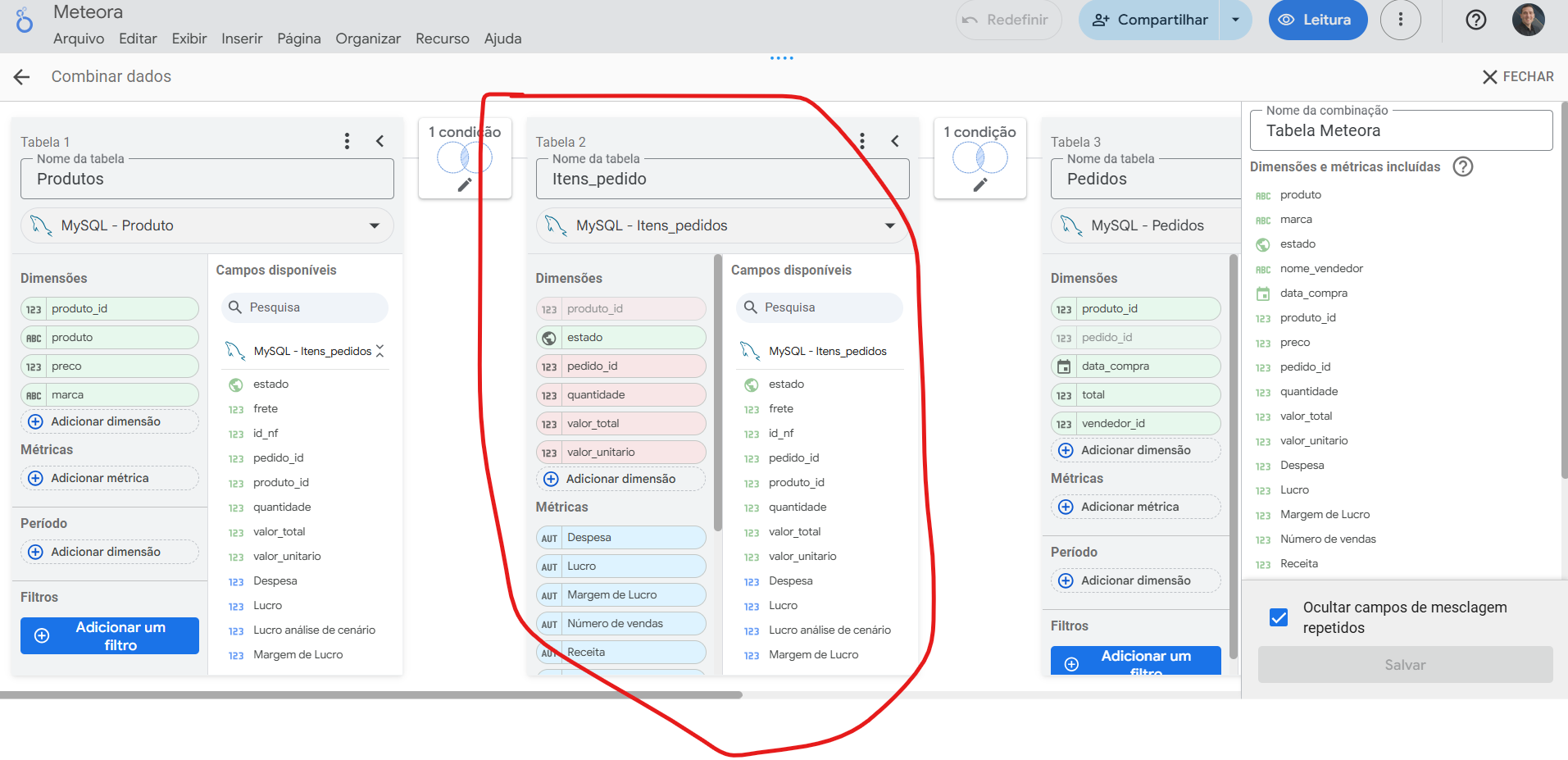Viewport: 1568px width, 760px height.
Task: Click Adicionar um filtro in Tabela 1
Action: (x=110, y=636)
